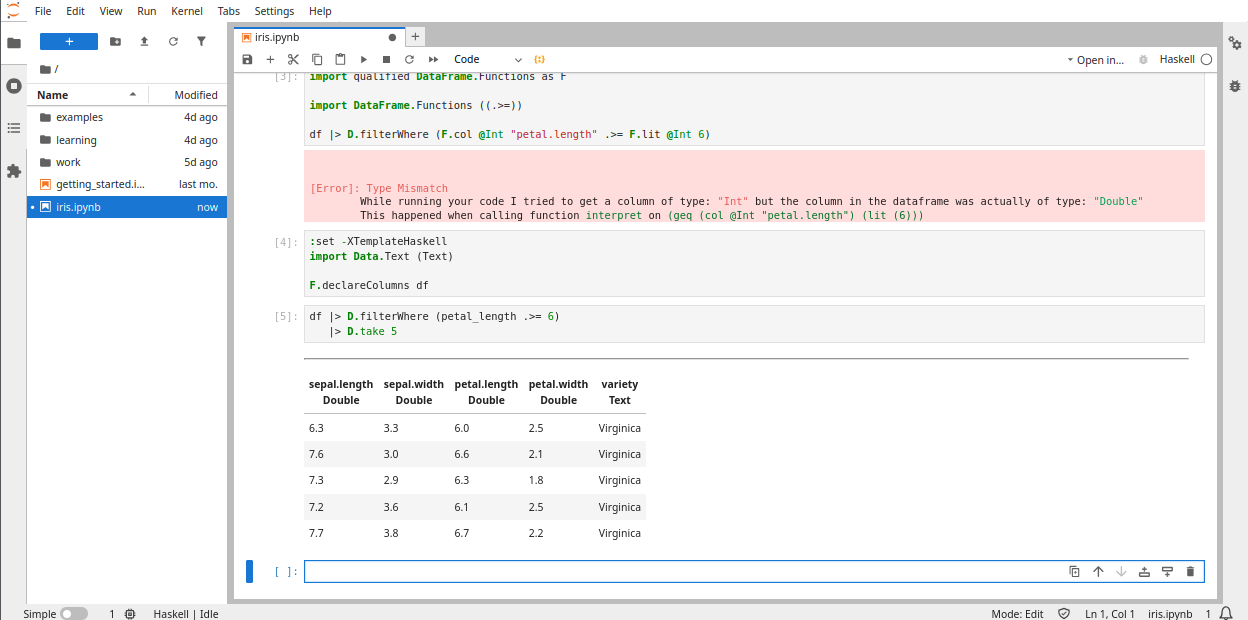Select the getting_started notebook file
This screenshot has width=1248, height=620.
pyautogui.click(x=127, y=184)
